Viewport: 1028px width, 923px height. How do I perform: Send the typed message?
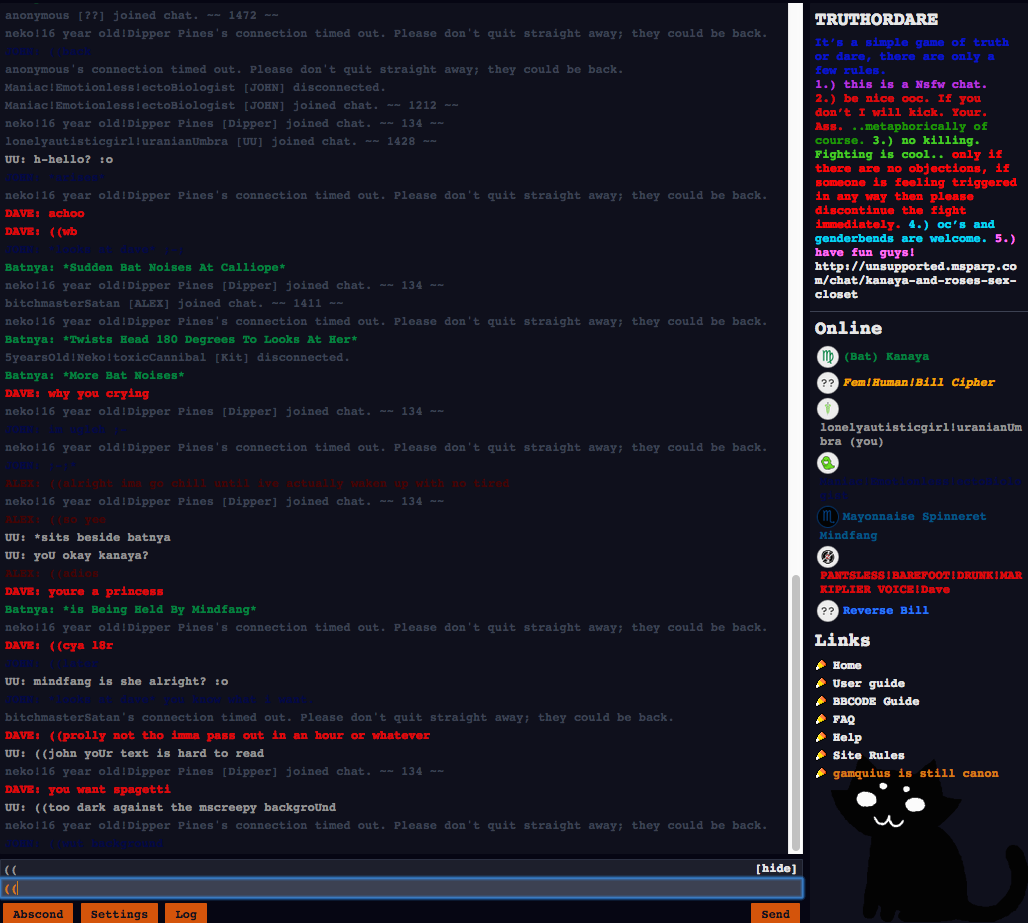[x=775, y=914]
